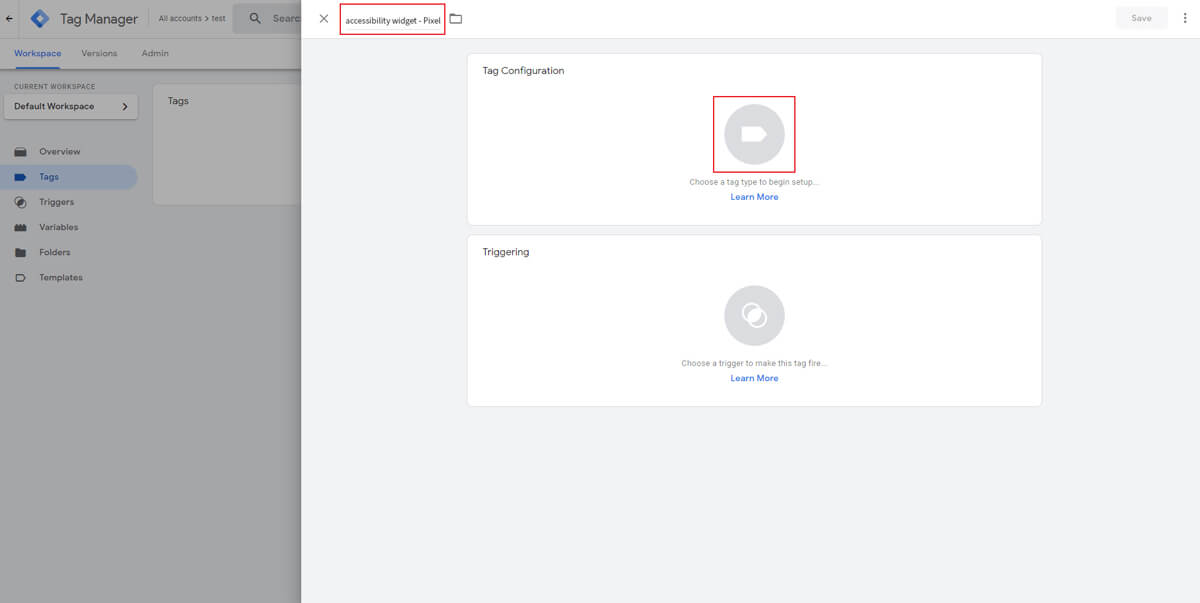
Task: Open Templates in the sidebar
Action: 68,277
